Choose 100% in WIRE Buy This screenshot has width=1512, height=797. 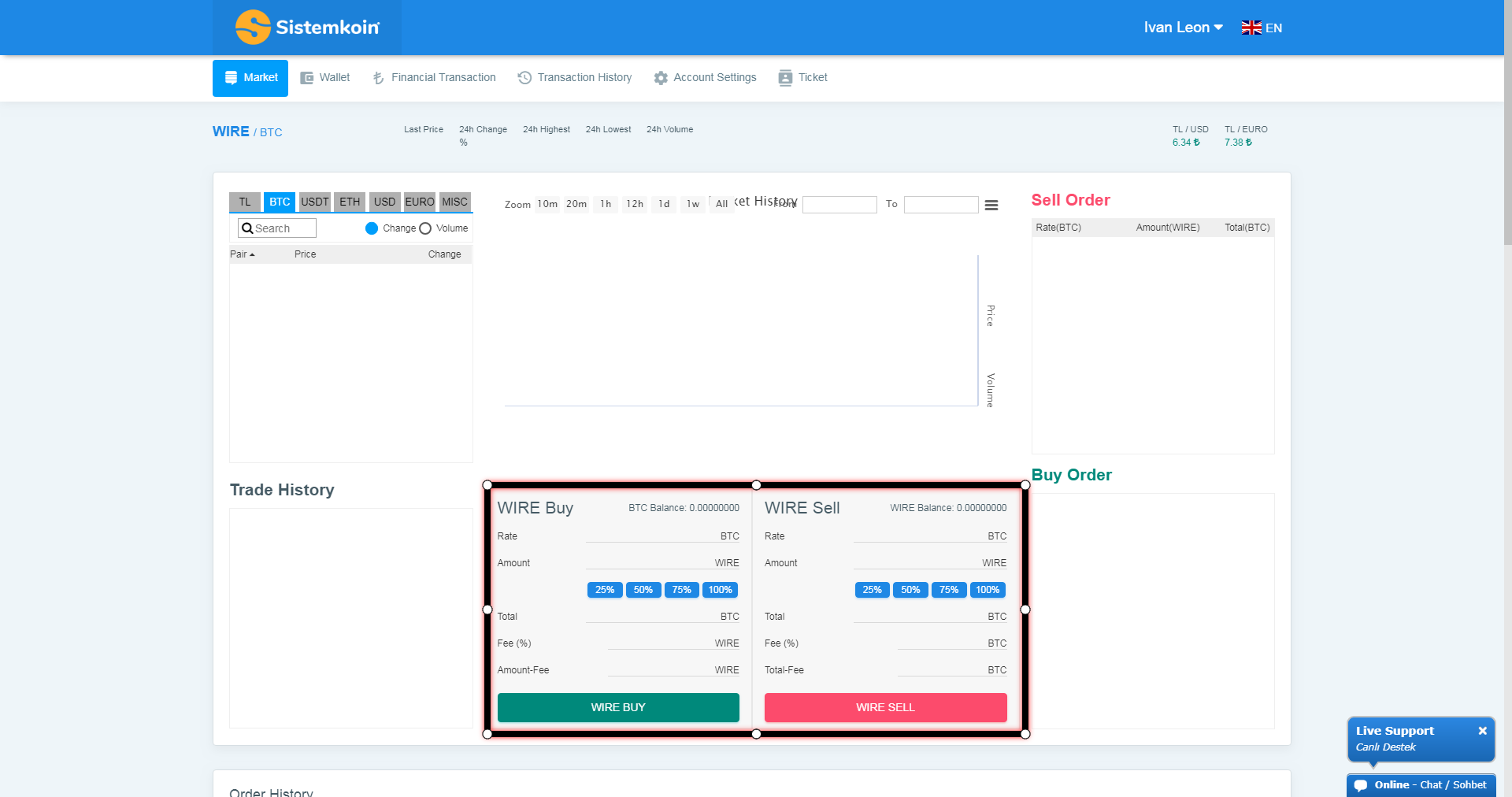tap(721, 590)
